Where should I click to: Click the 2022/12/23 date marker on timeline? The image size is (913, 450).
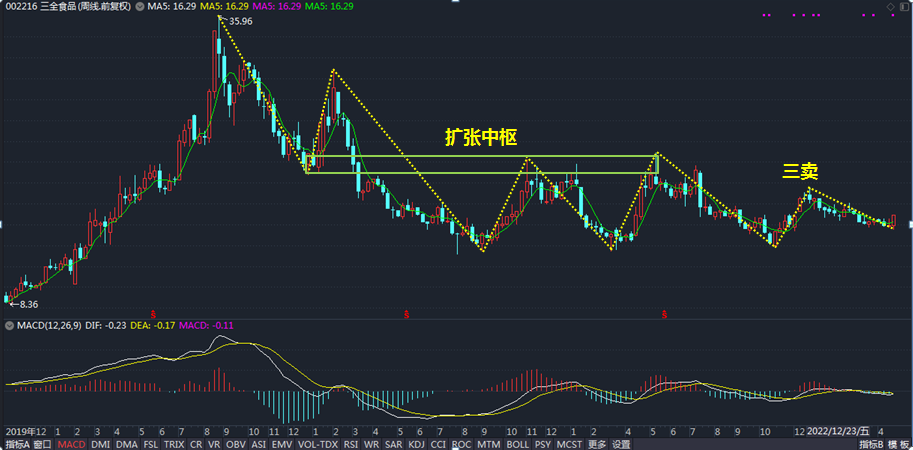pos(838,432)
